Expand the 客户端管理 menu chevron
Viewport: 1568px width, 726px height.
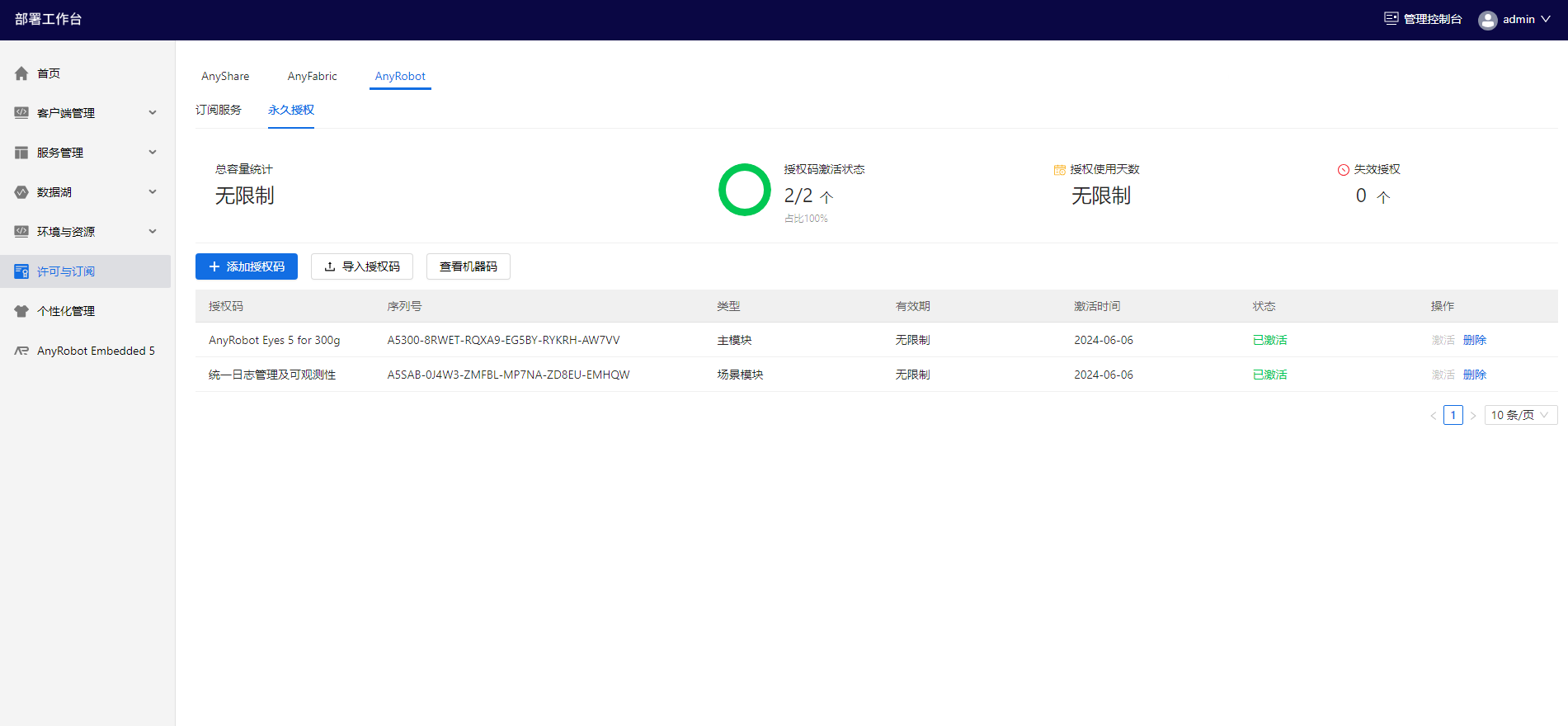[x=153, y=112]
